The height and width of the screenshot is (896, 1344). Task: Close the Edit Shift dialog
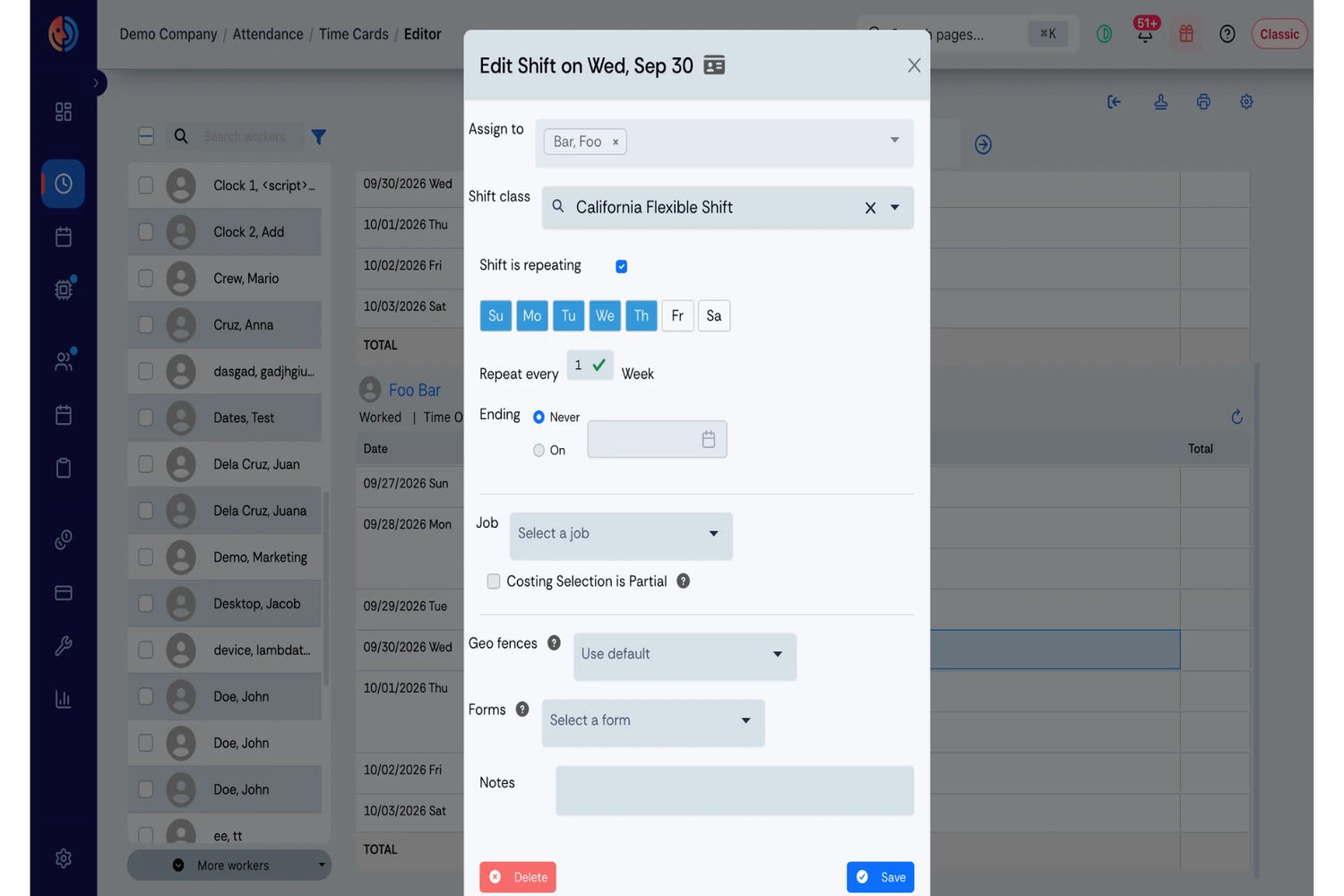pyautogui.click(x=914, y=65)
